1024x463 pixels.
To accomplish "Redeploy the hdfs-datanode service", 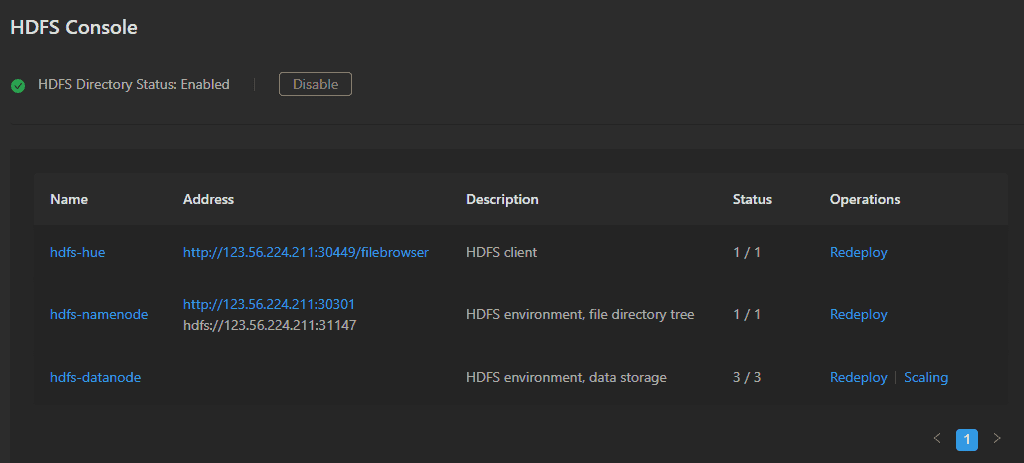I will 858,377.
